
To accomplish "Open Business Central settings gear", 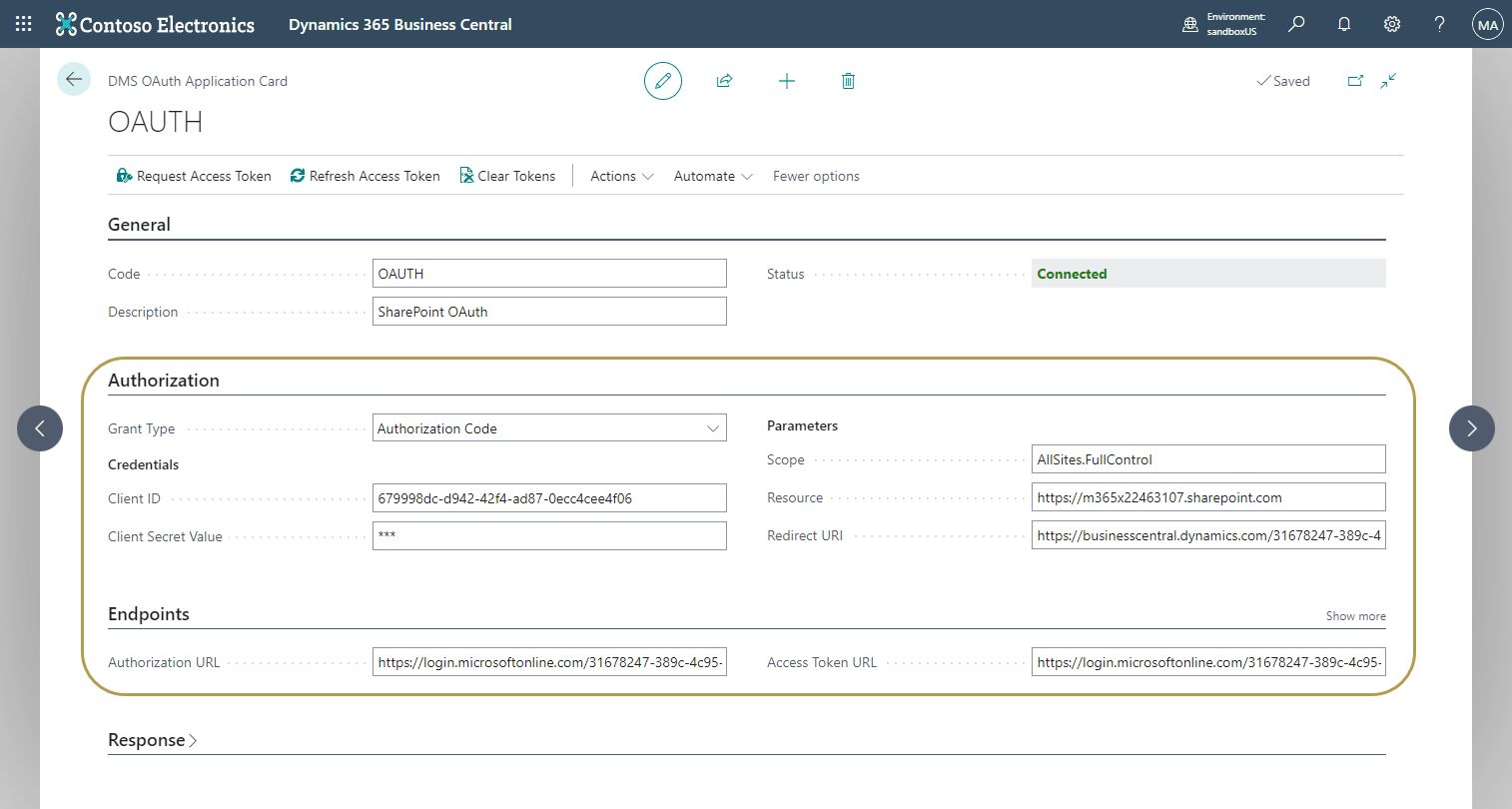I will [x=1392, y=23].
